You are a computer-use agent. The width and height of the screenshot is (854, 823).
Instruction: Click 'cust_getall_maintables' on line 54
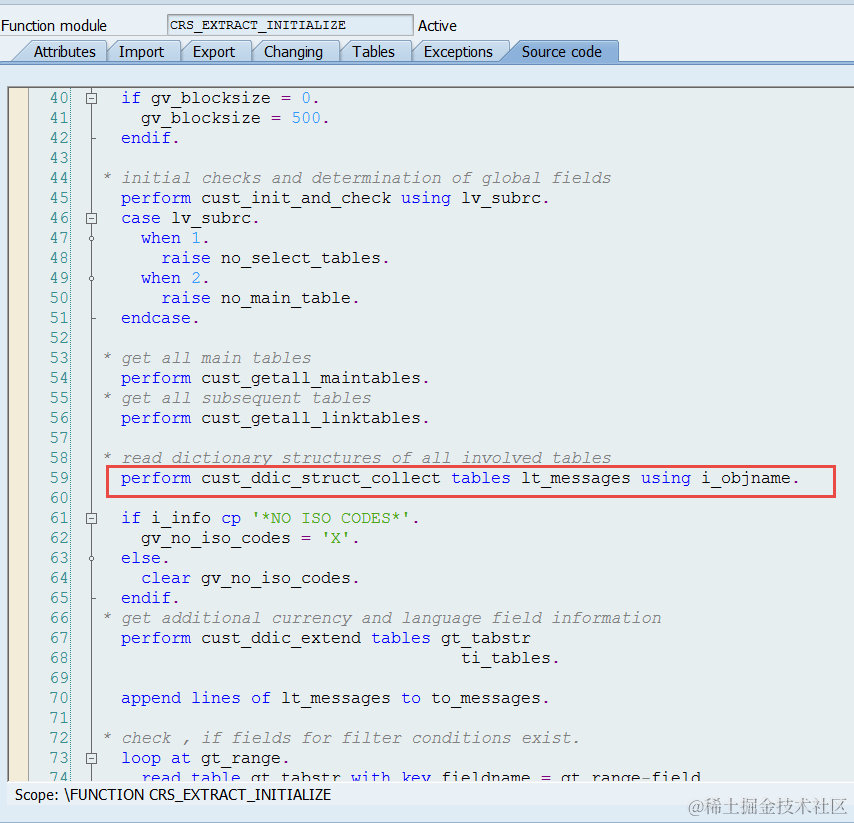pyautogui.click(x=310, y=378)
